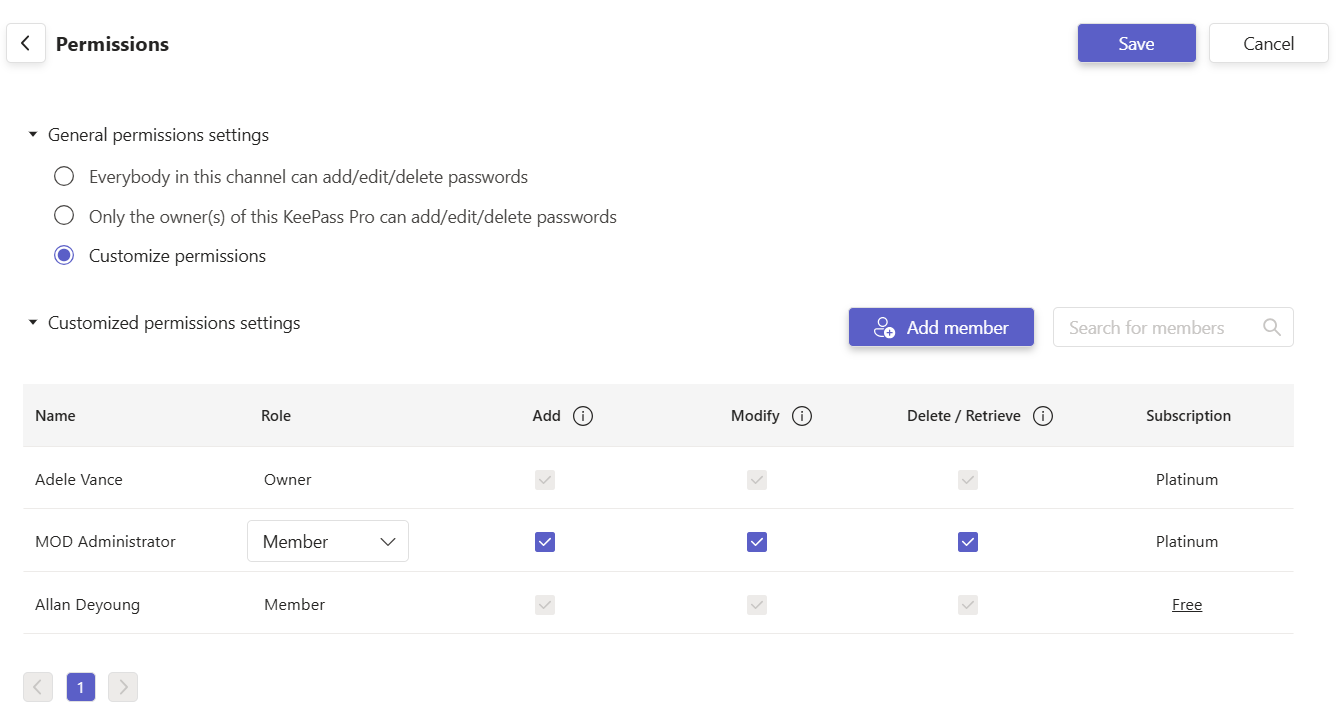Select the Everybody in this channel option

[x=64, y=177]
